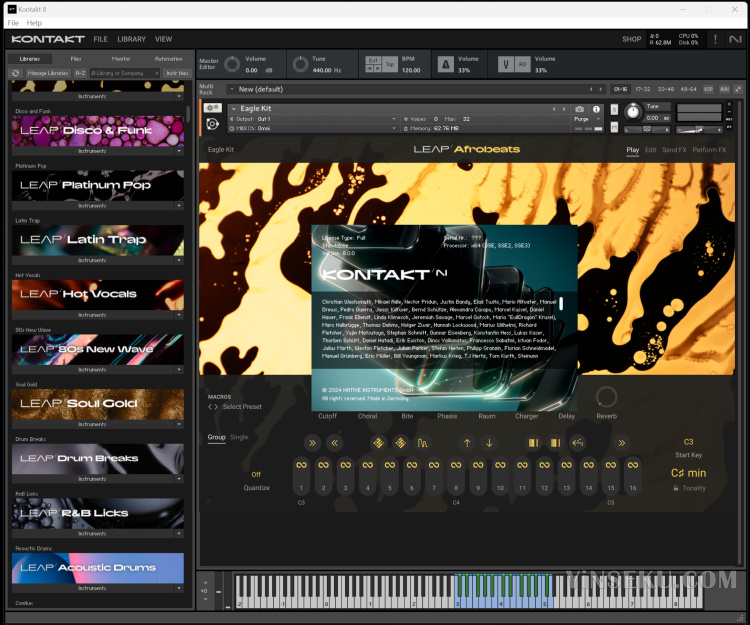Click the down arrow icon above the pads
Viewport: 750px width, 625px height.
[x=489, y=443]
